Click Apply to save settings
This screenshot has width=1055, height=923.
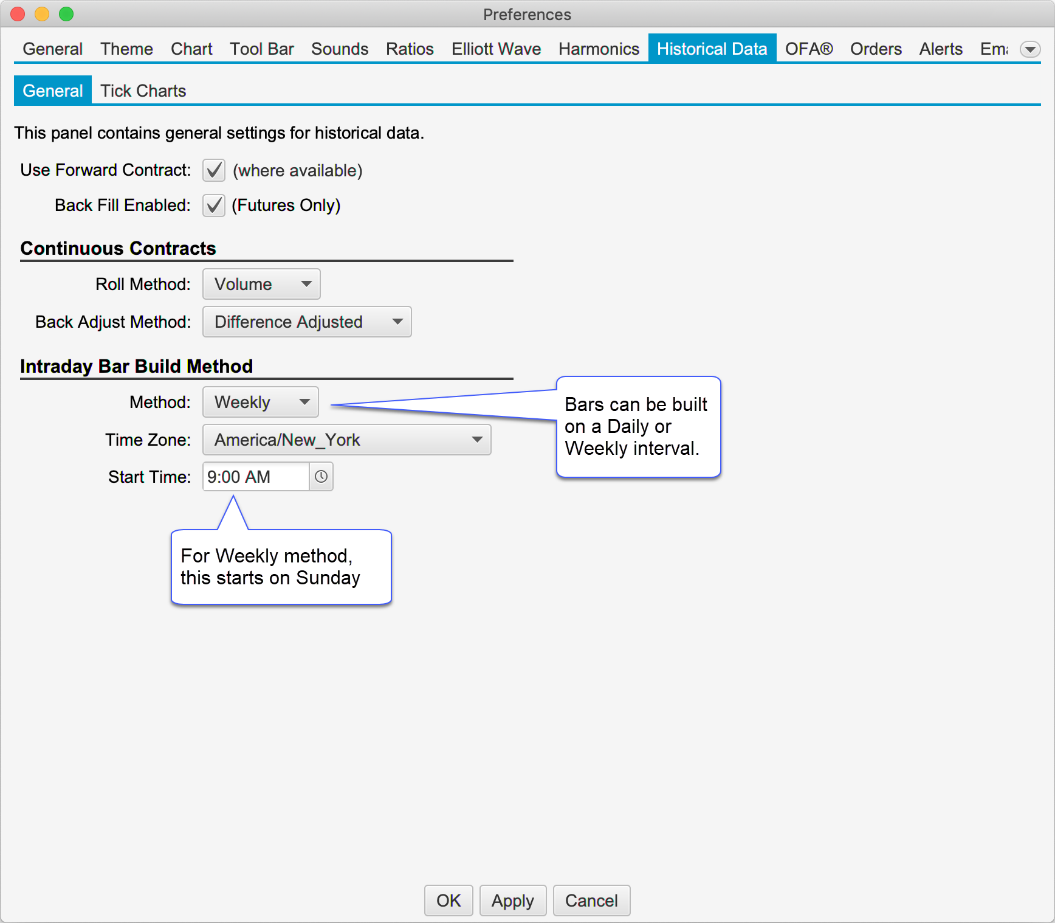[x=513, y=900]
